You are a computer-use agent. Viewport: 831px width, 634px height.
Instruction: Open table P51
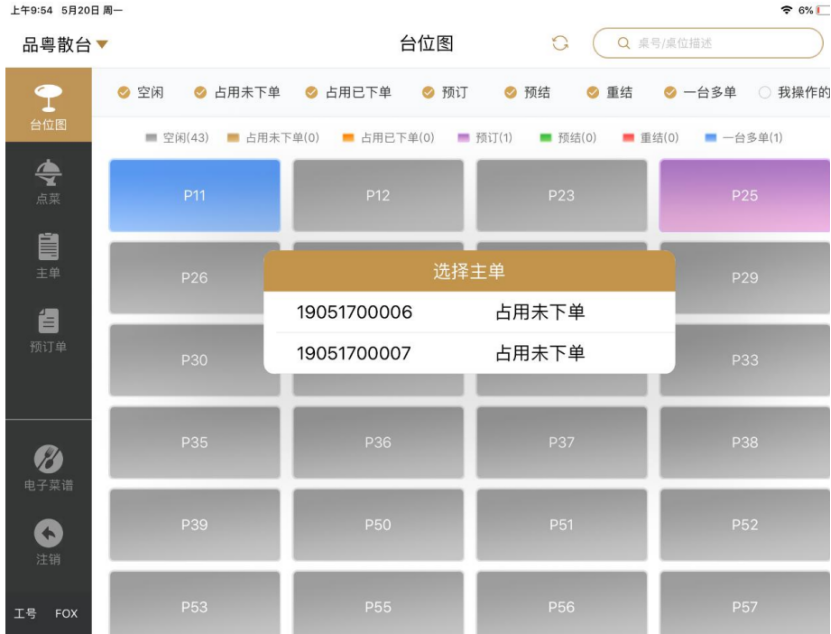pyautogui.click(x=561, y=525)
